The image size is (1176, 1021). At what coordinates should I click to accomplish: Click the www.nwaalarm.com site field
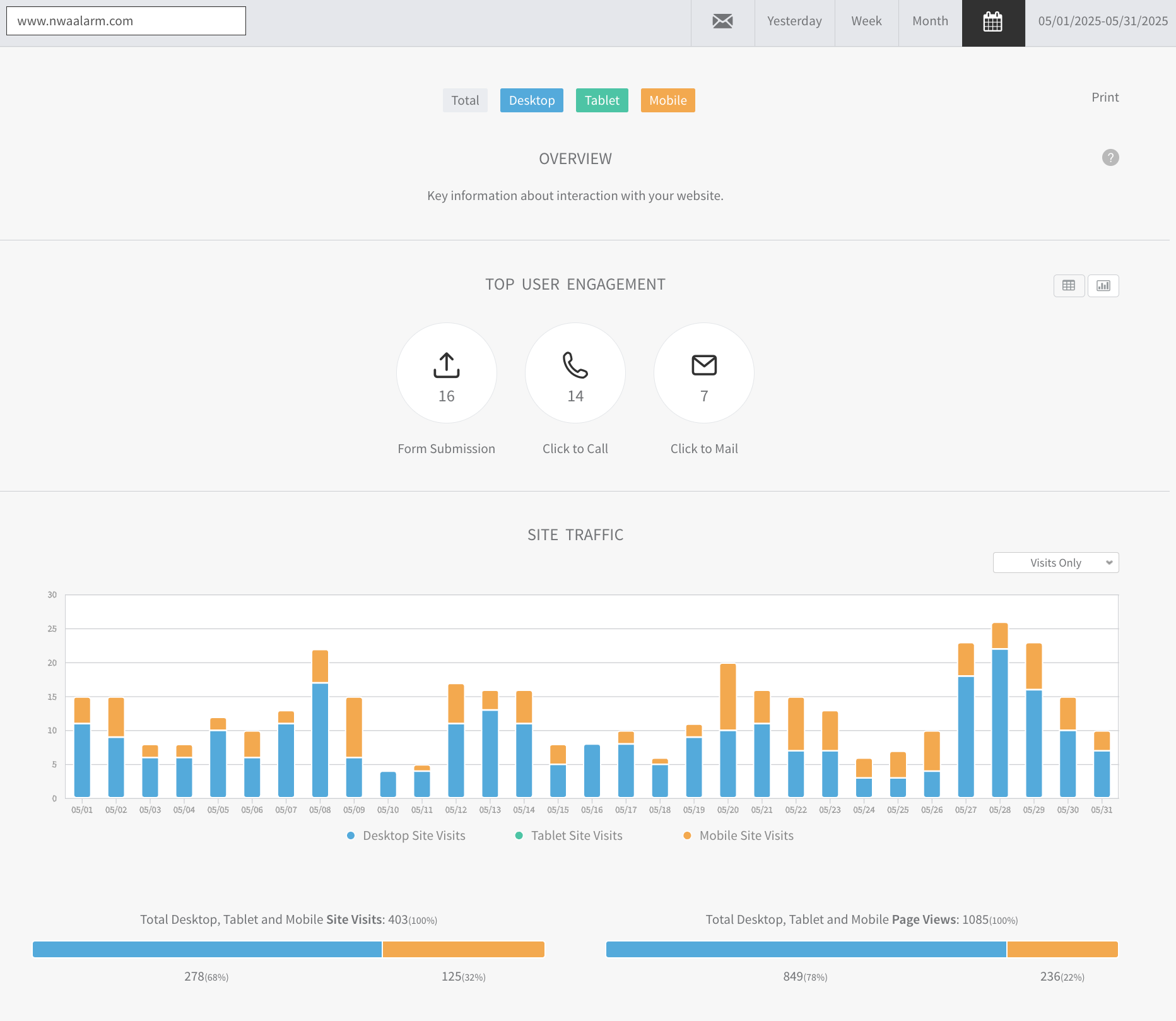point(126,21)
